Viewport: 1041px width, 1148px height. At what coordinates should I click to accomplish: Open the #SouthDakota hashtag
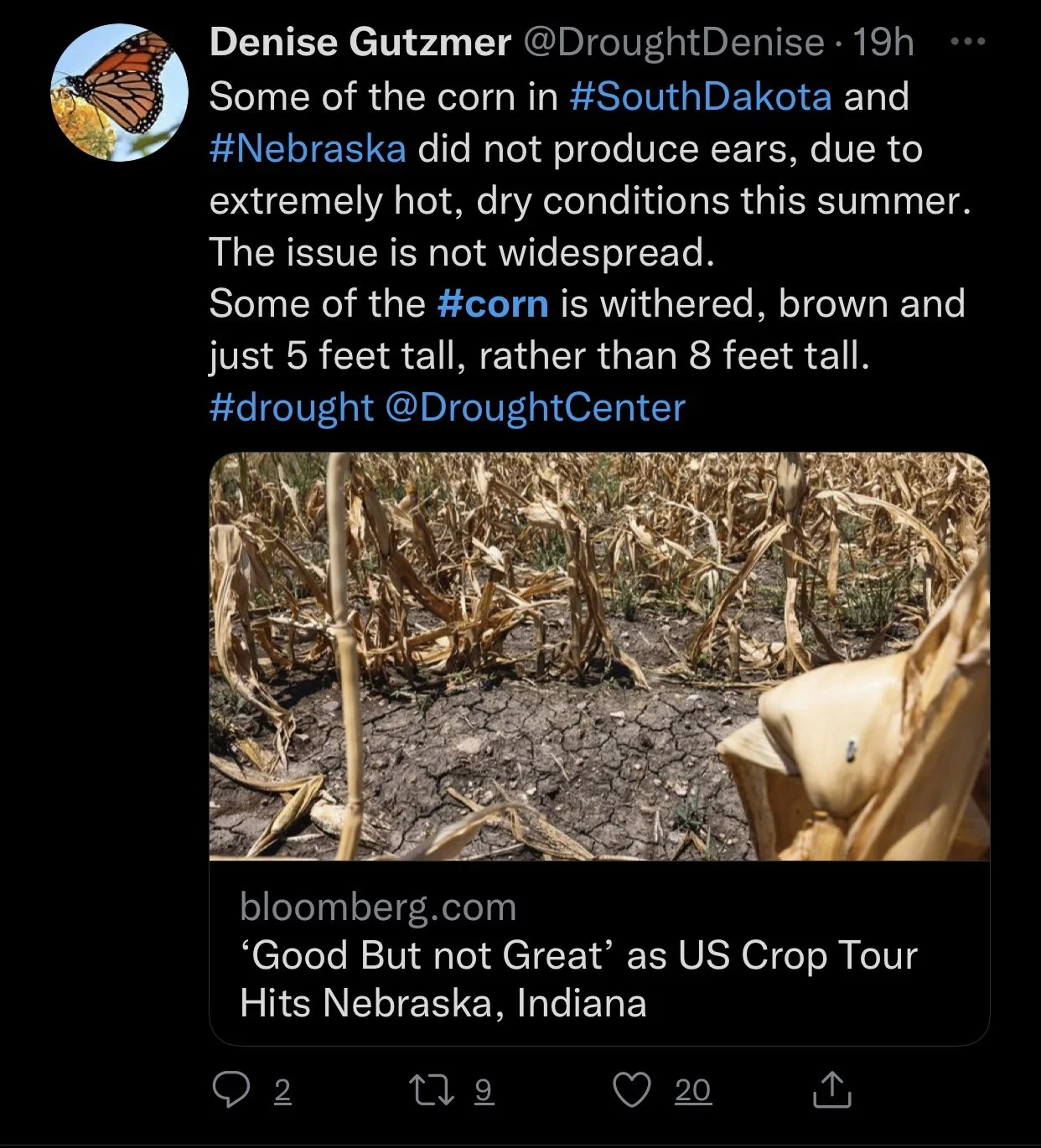[700, 96]
